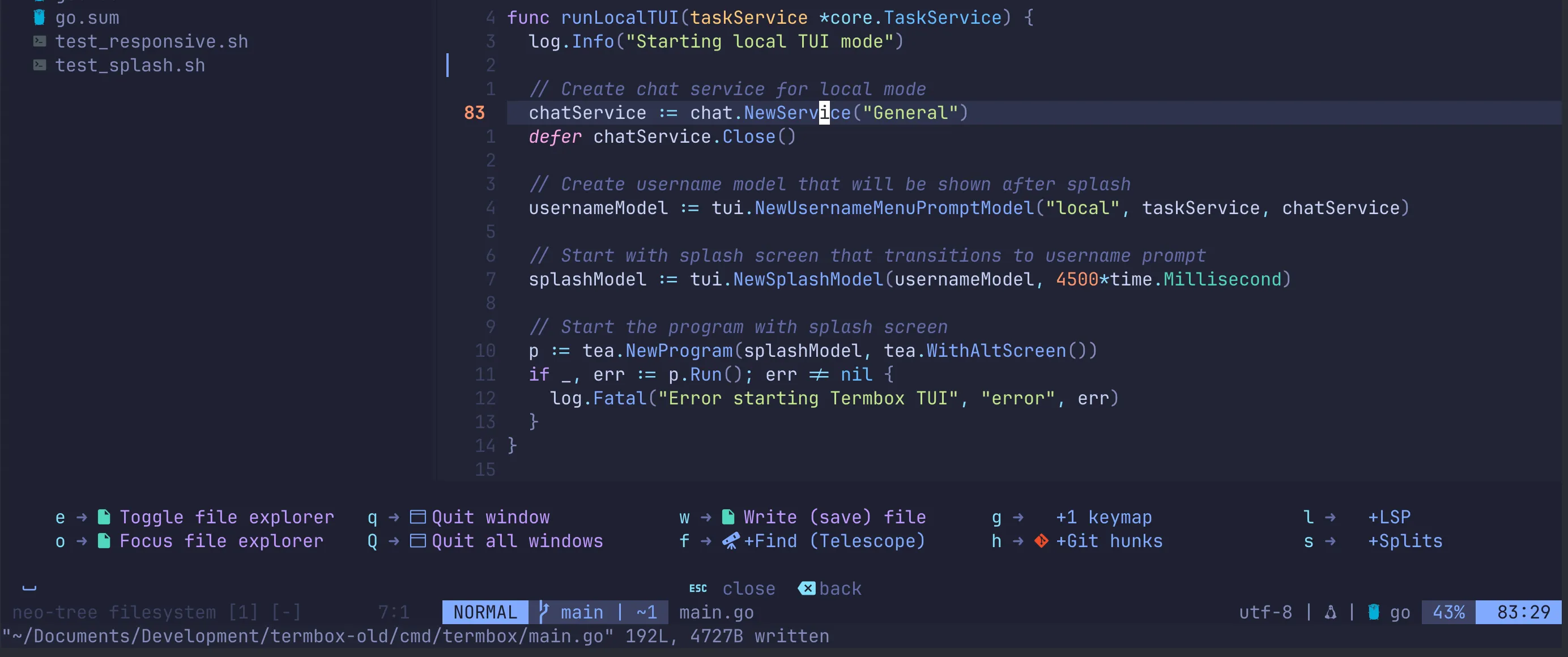Click the text cursor block in NewService
Viewport: 1568px width, 657px height.
pyautogui.click(x=824, y=113)
